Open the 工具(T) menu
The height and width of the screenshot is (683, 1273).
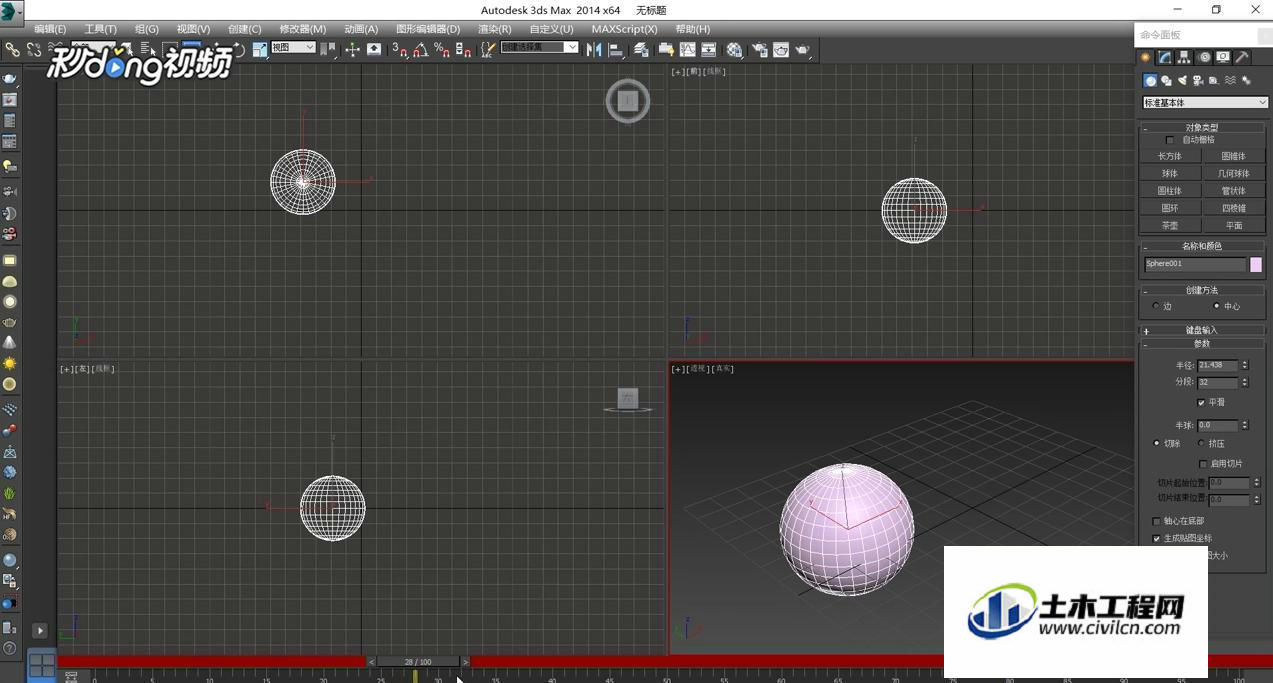100,29
